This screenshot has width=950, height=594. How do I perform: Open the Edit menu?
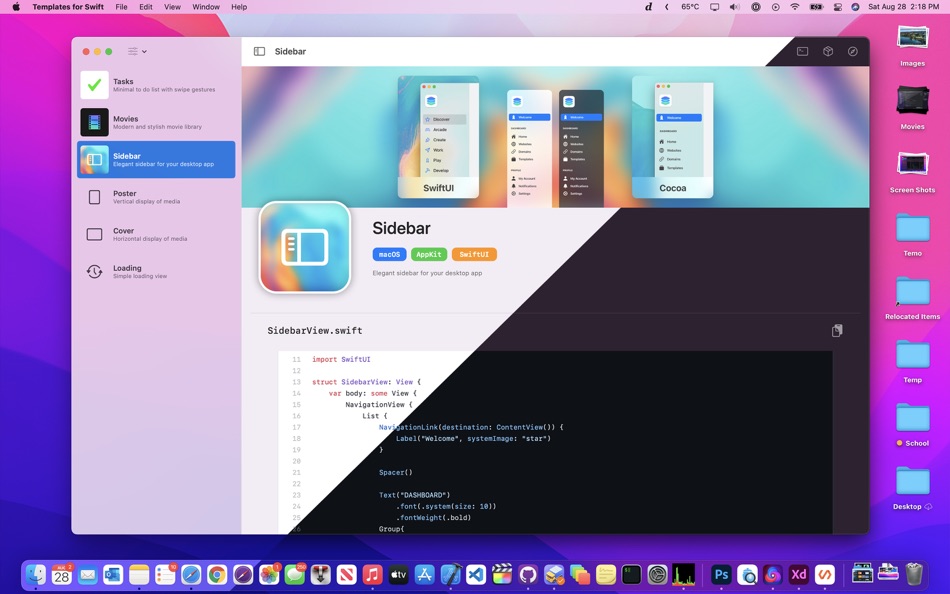click(145, 7)
